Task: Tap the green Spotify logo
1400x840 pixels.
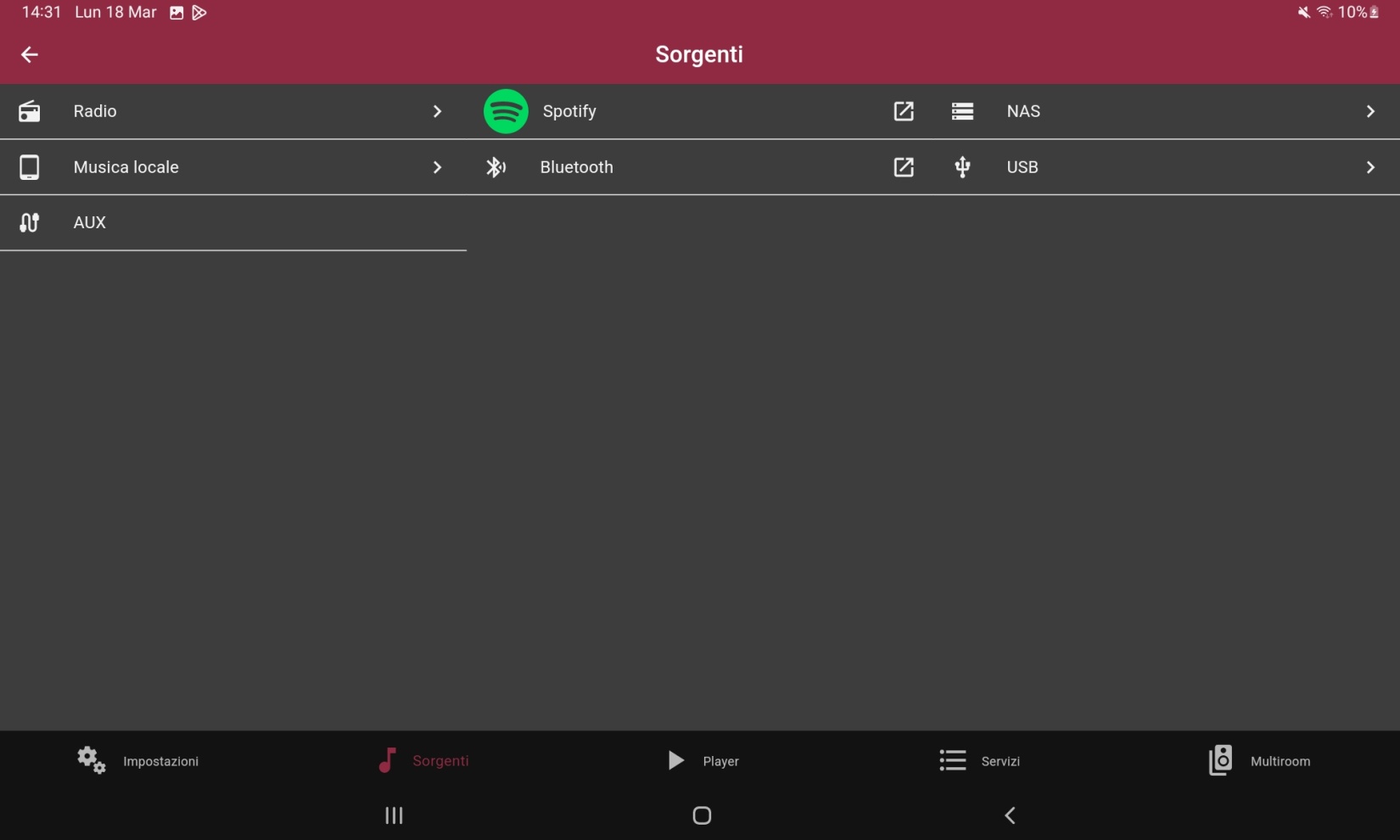Action: click(506, 111)
